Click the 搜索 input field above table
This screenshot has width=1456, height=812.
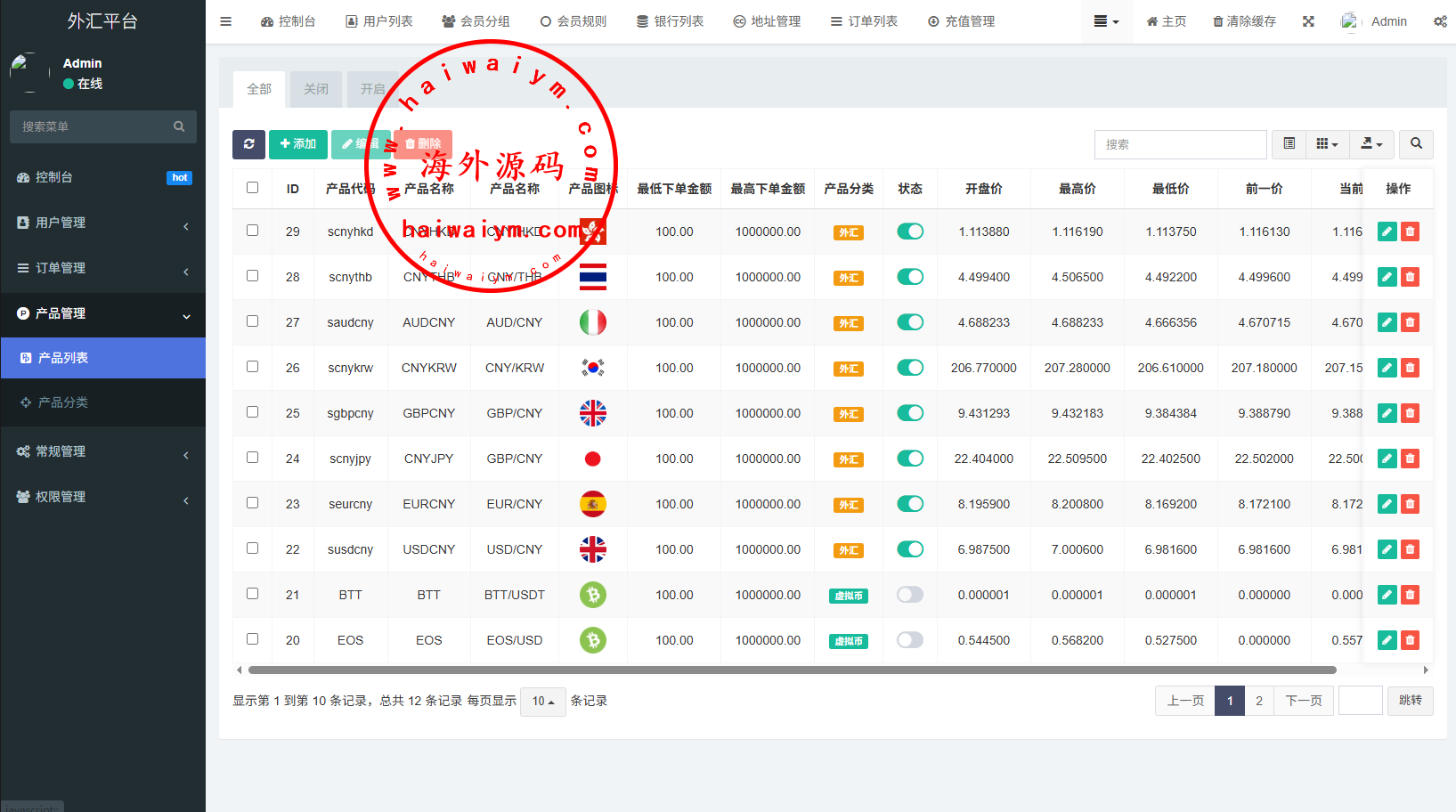[x=1180, y=144]
